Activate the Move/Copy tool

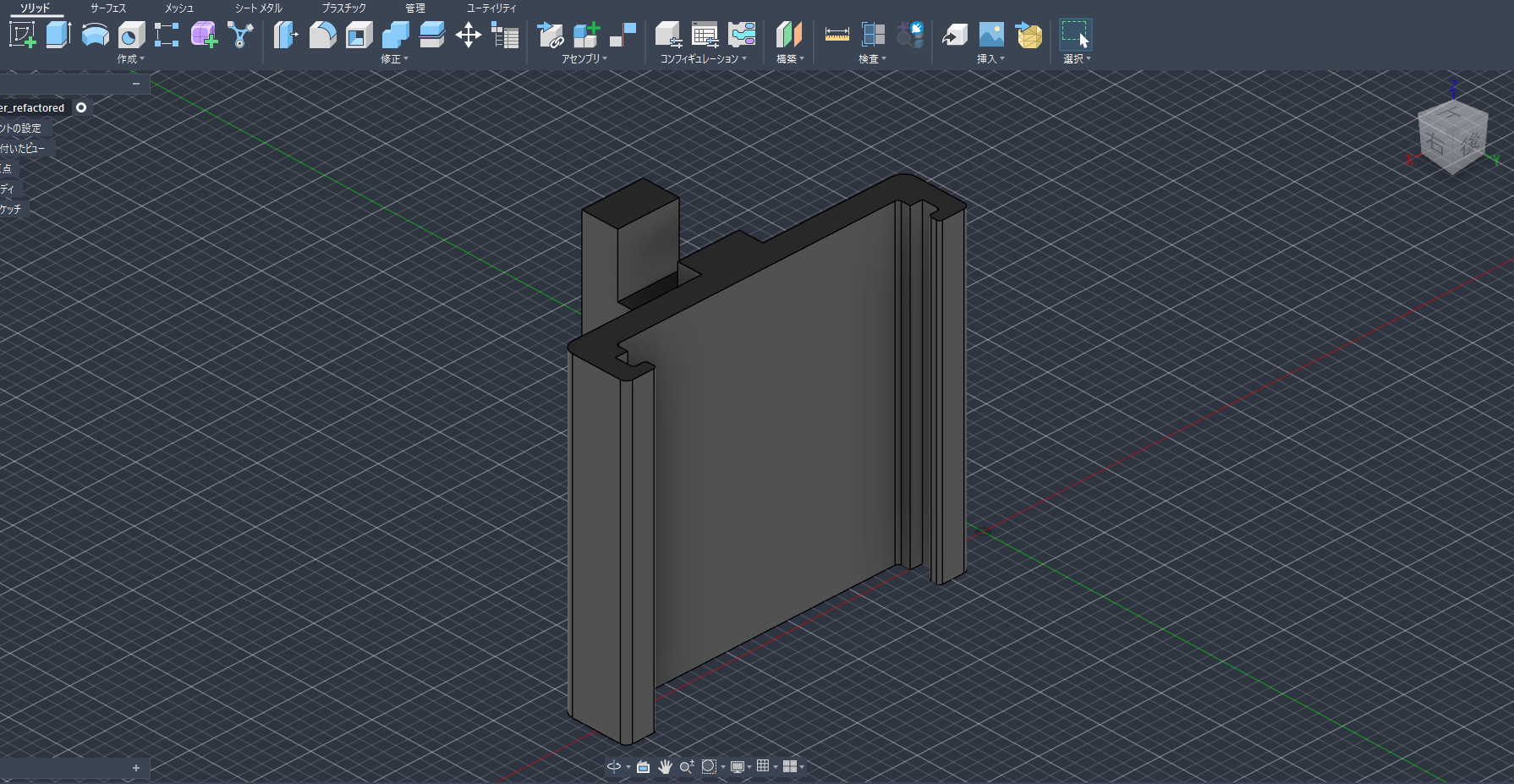point(468,35)
